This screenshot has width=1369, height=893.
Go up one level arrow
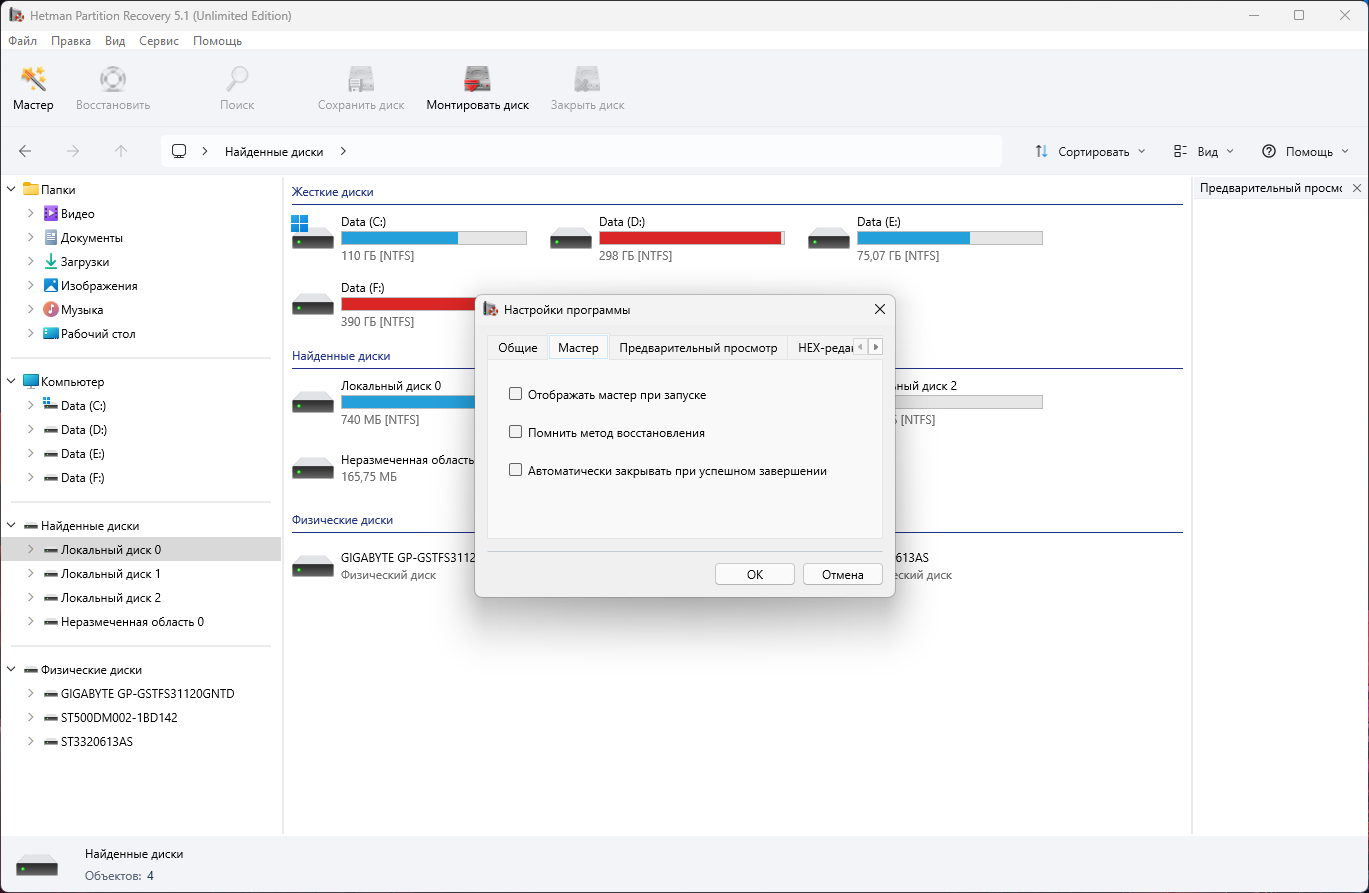pos(121,151)
